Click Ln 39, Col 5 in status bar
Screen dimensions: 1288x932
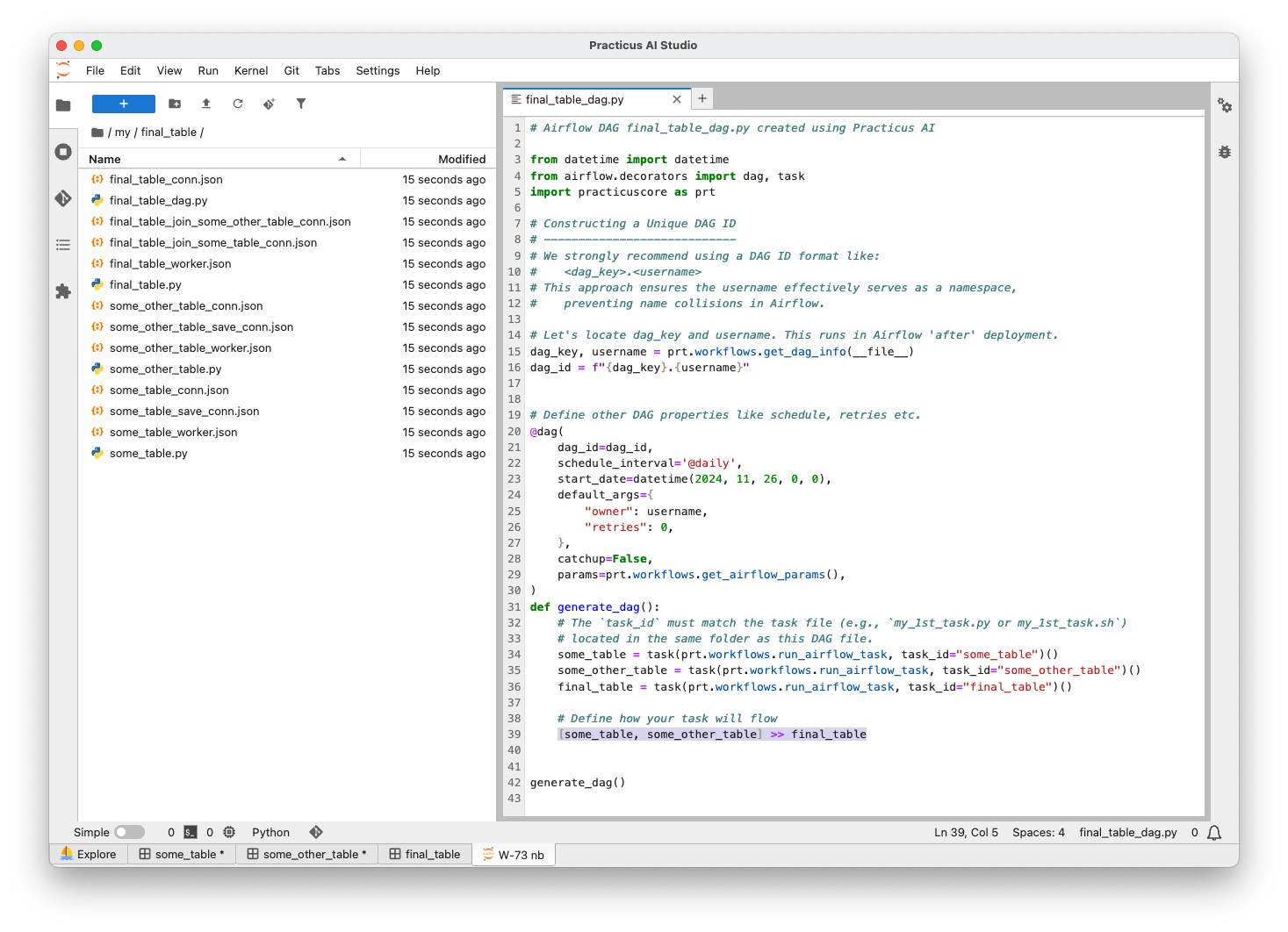click(x=966, y=832)
